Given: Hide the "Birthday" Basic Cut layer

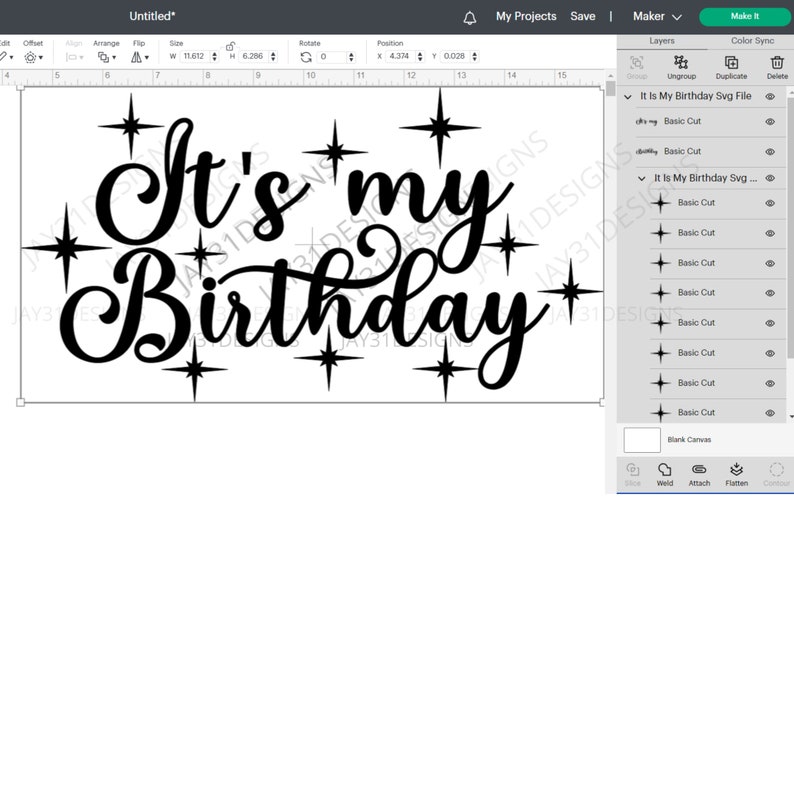Looking at the screenshot, I should coord(770,151).
